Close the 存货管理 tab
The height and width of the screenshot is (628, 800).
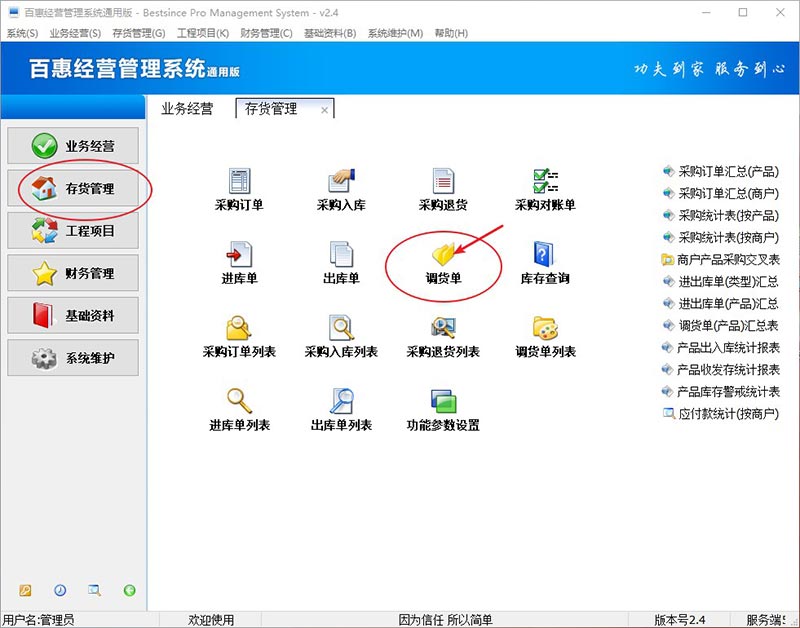pyautogui.click(x=324, y=110)
